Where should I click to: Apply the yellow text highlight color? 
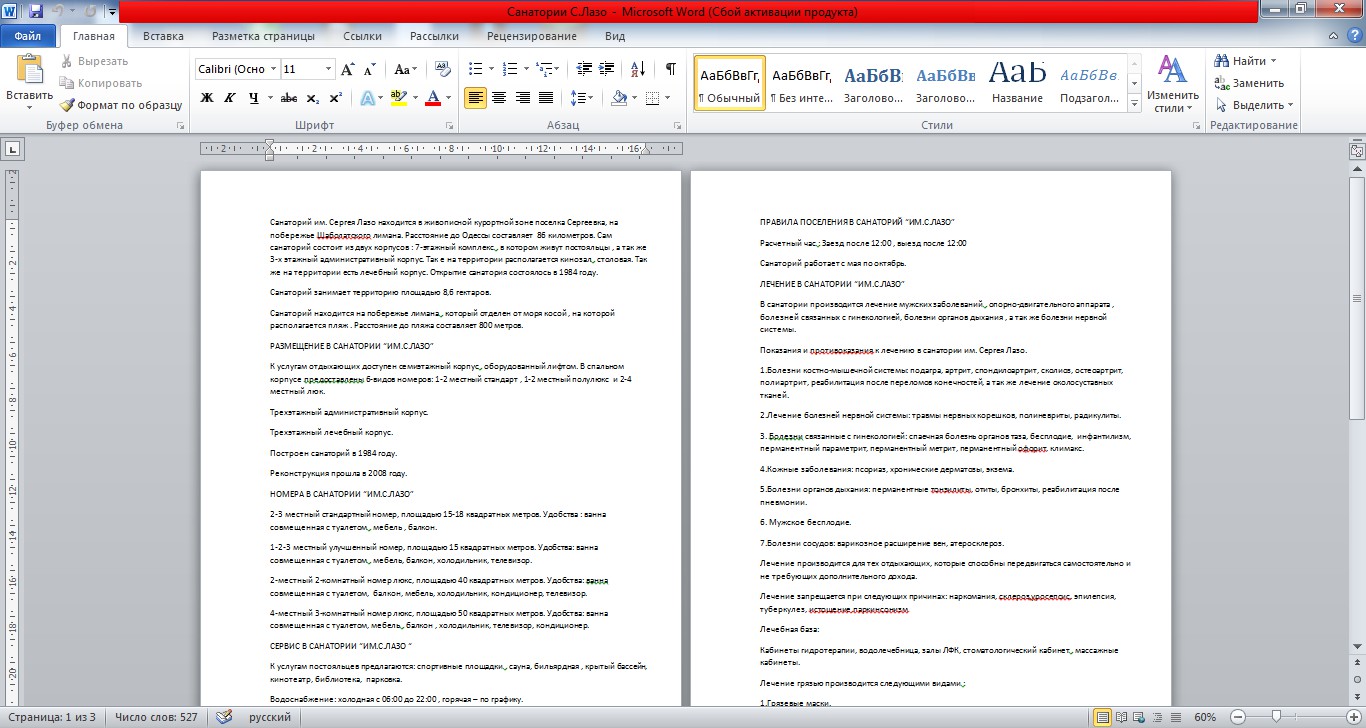point(398,98)
